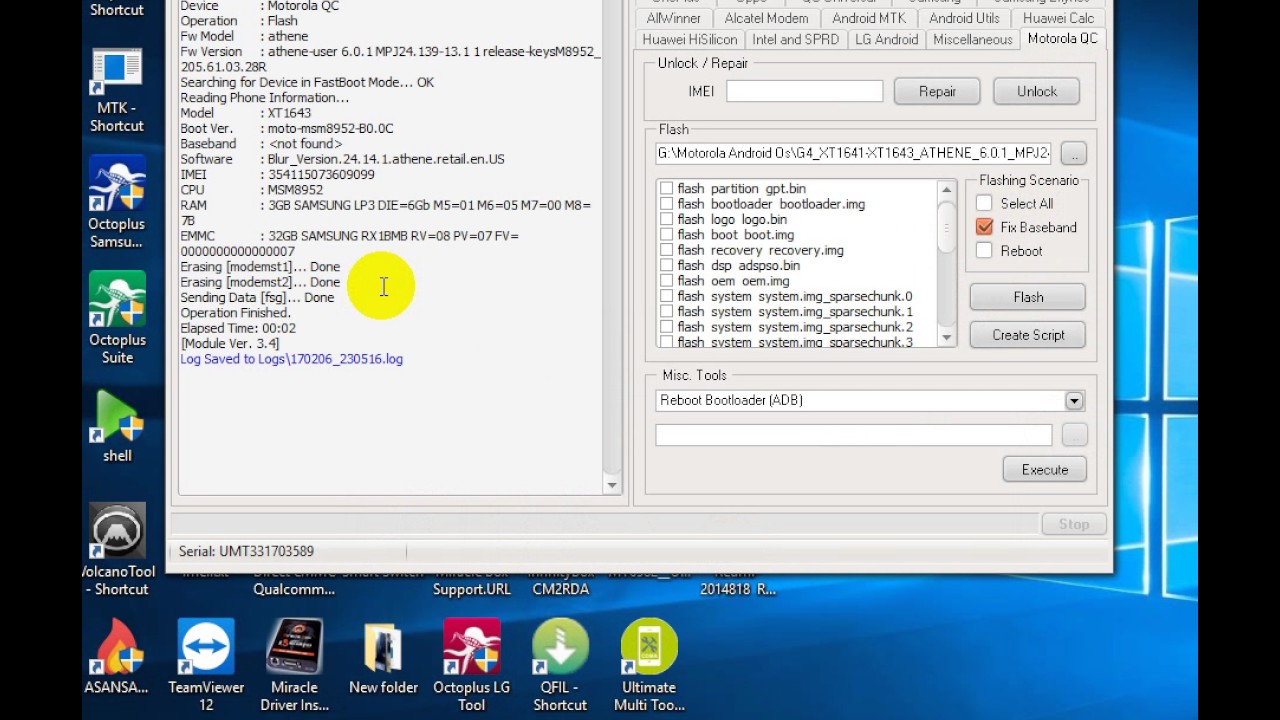The height and width of the screenshot is (720, 1280).
Task: Open Reboot Bootloader (ADB) dropdown
Action: point(1074,401)
